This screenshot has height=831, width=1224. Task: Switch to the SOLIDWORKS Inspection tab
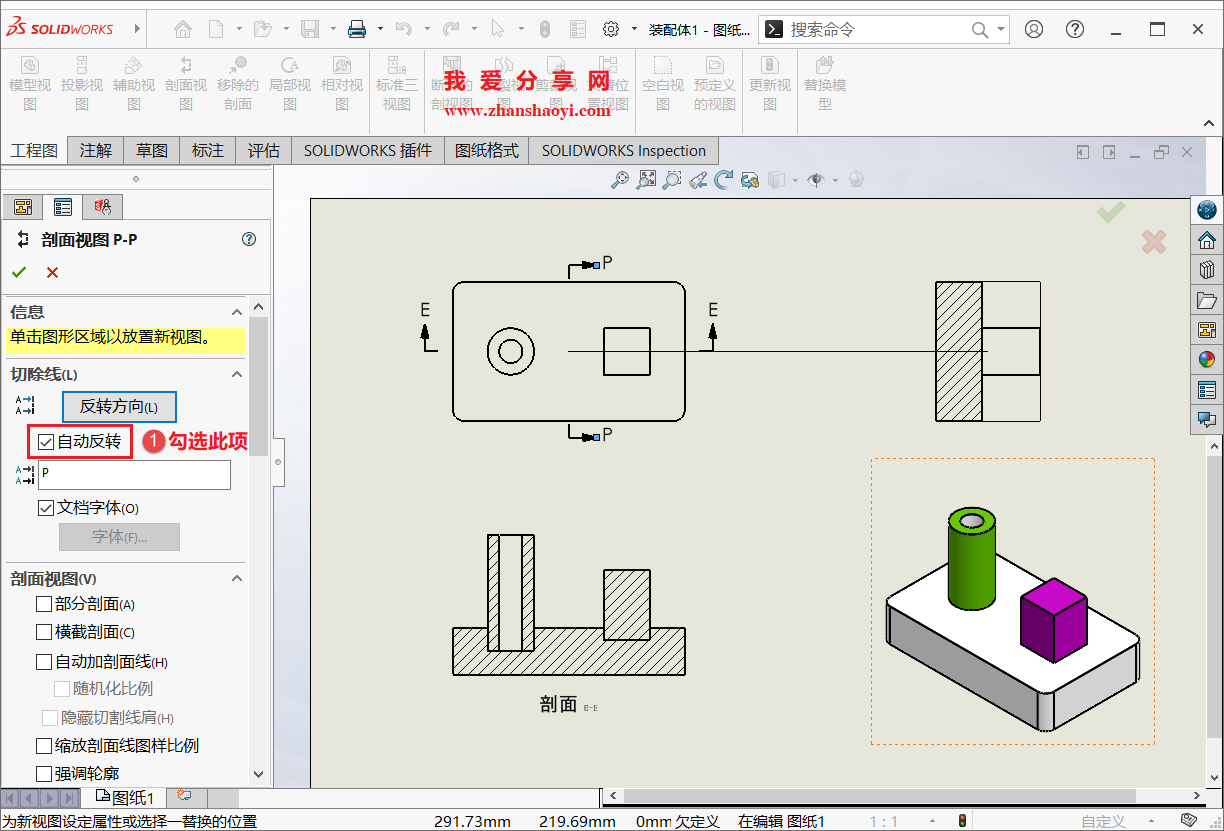tap(624, 151)
